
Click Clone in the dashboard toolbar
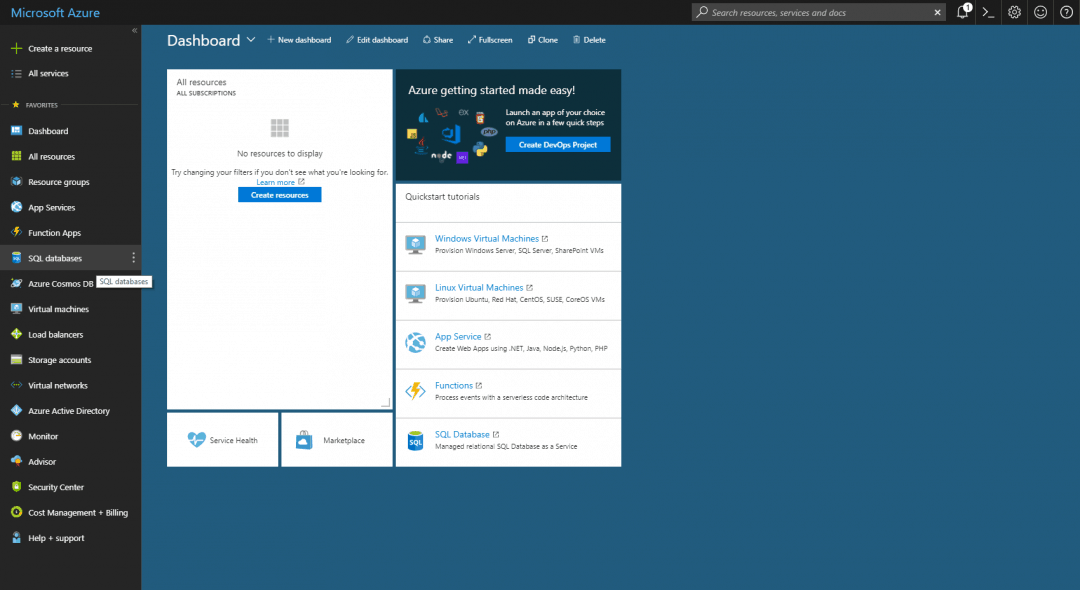543,39
